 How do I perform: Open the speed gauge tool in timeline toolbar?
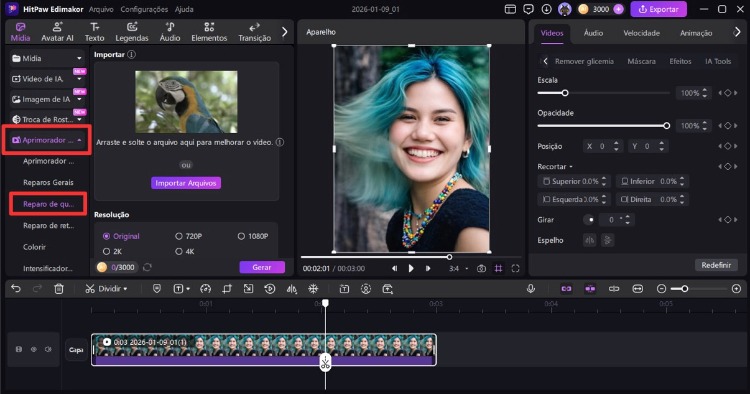click(206, 289)
